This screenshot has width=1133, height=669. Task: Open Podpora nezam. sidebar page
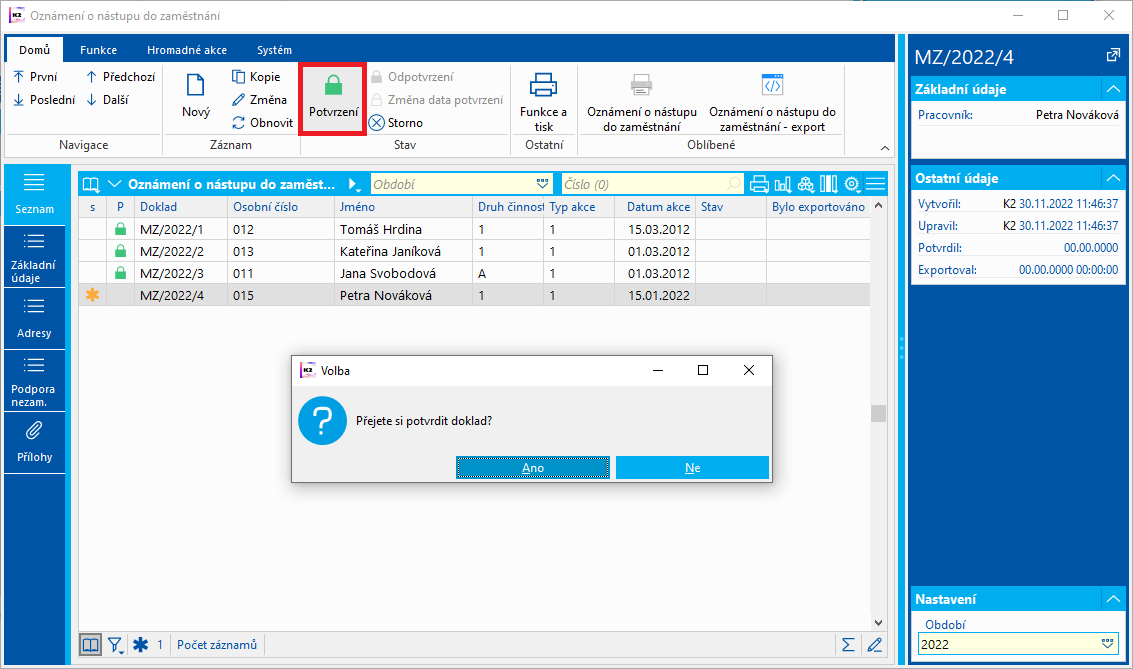34,381
